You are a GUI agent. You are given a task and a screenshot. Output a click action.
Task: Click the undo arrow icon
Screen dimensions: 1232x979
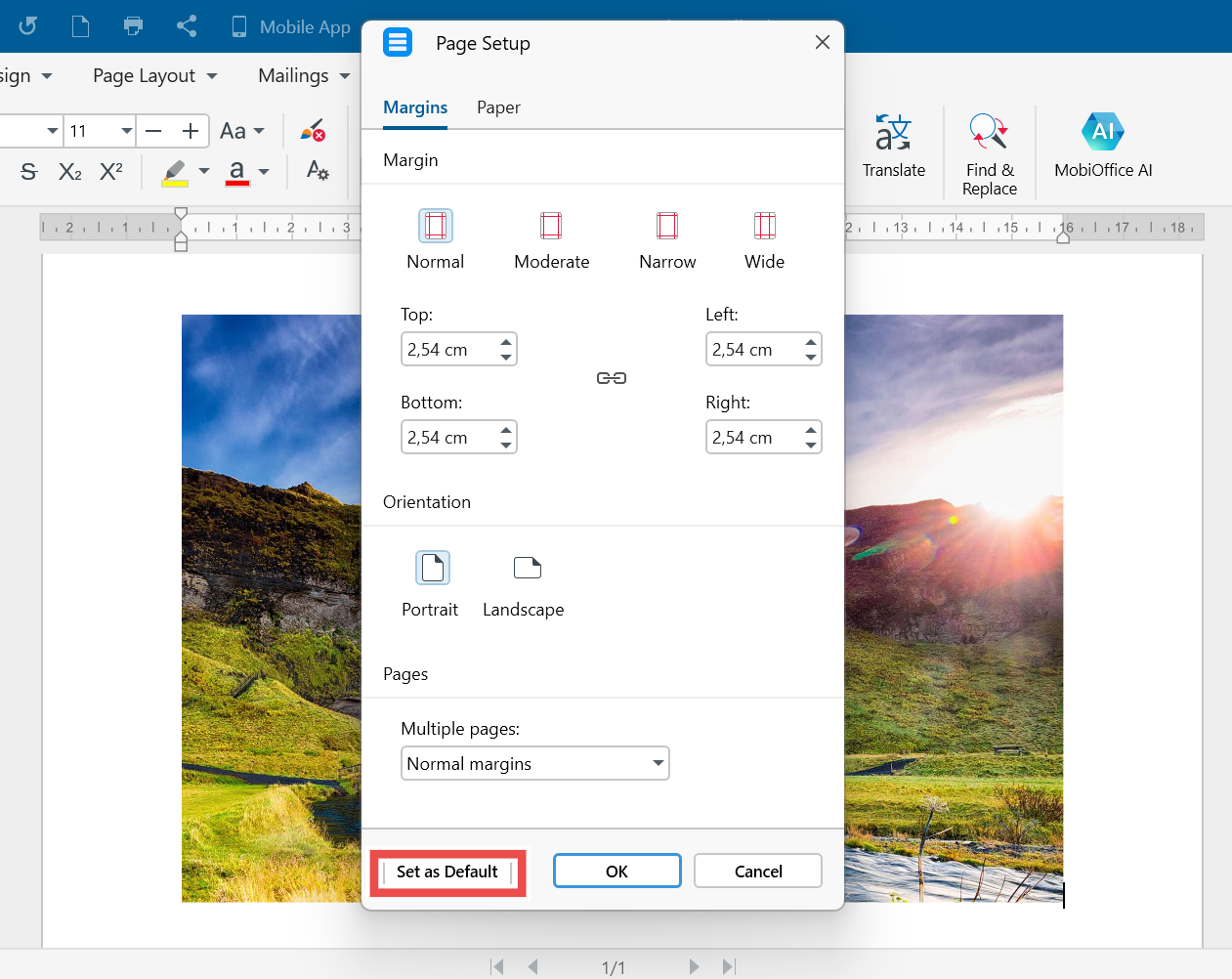tap(27, 26)
